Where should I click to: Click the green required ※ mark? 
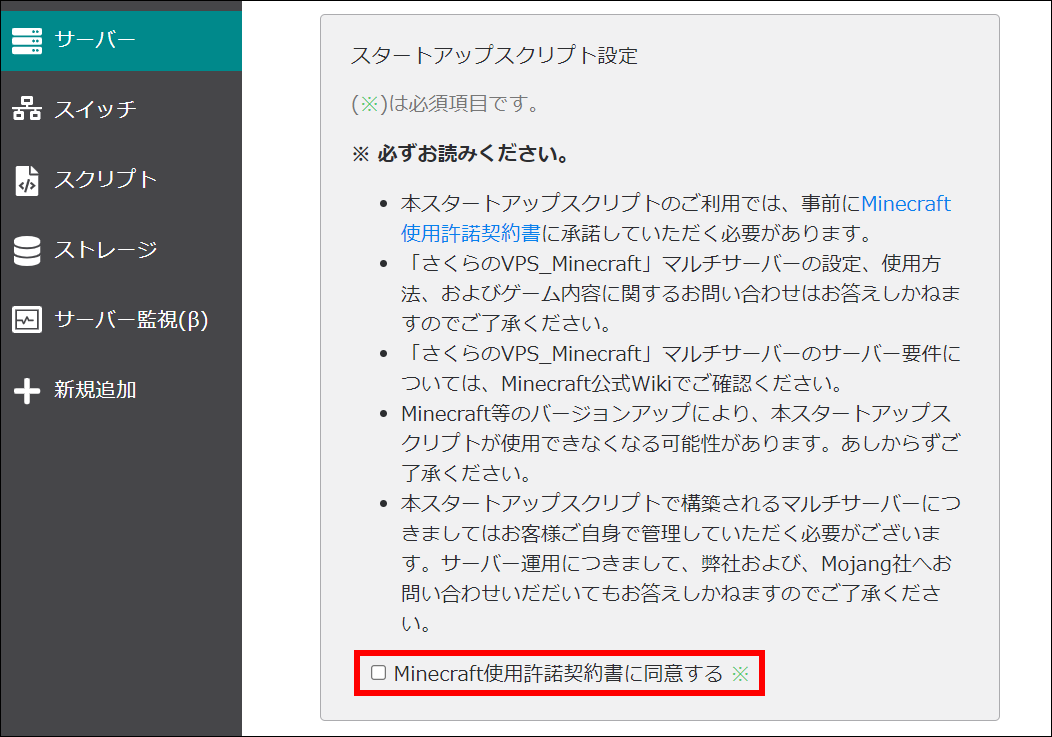[741, 673]
